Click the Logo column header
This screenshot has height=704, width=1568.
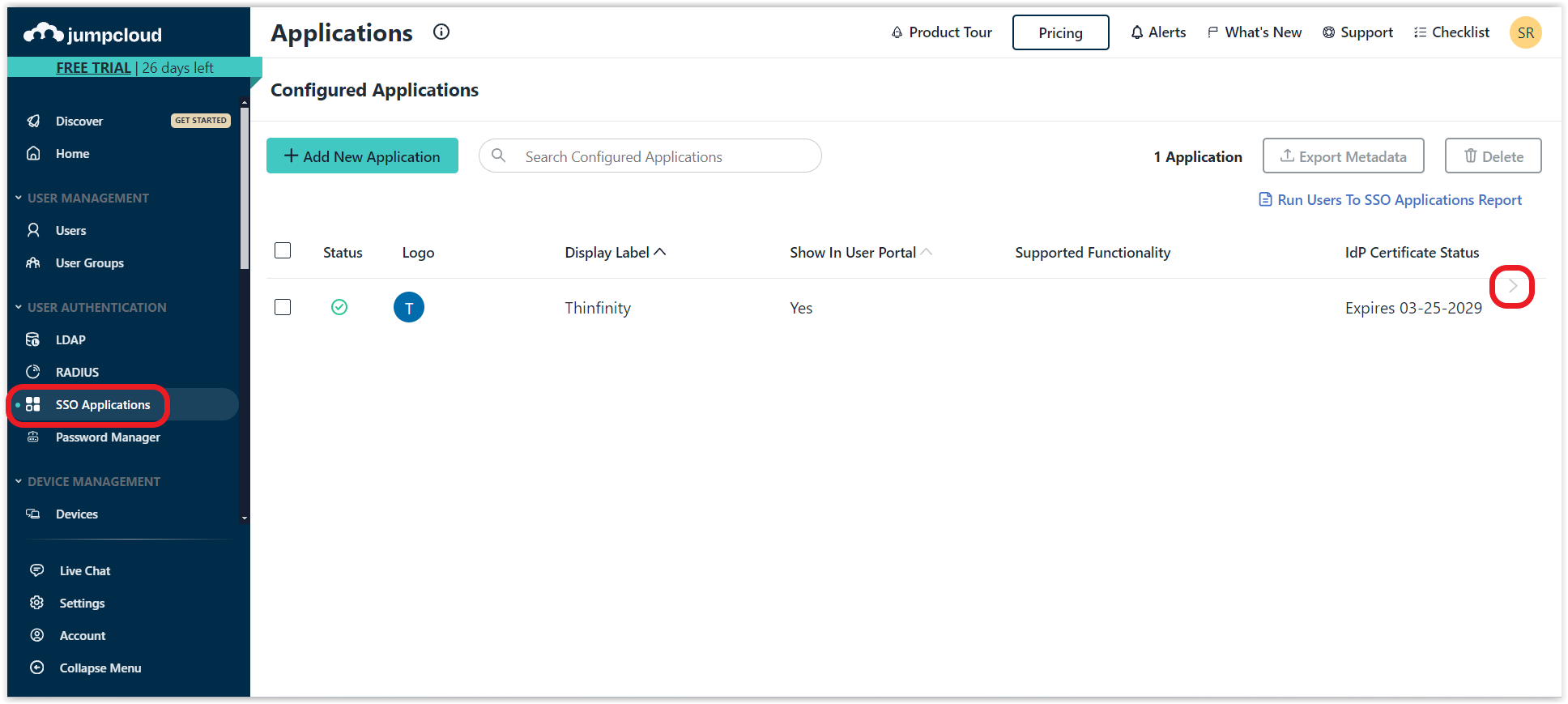tap(418, 252)
